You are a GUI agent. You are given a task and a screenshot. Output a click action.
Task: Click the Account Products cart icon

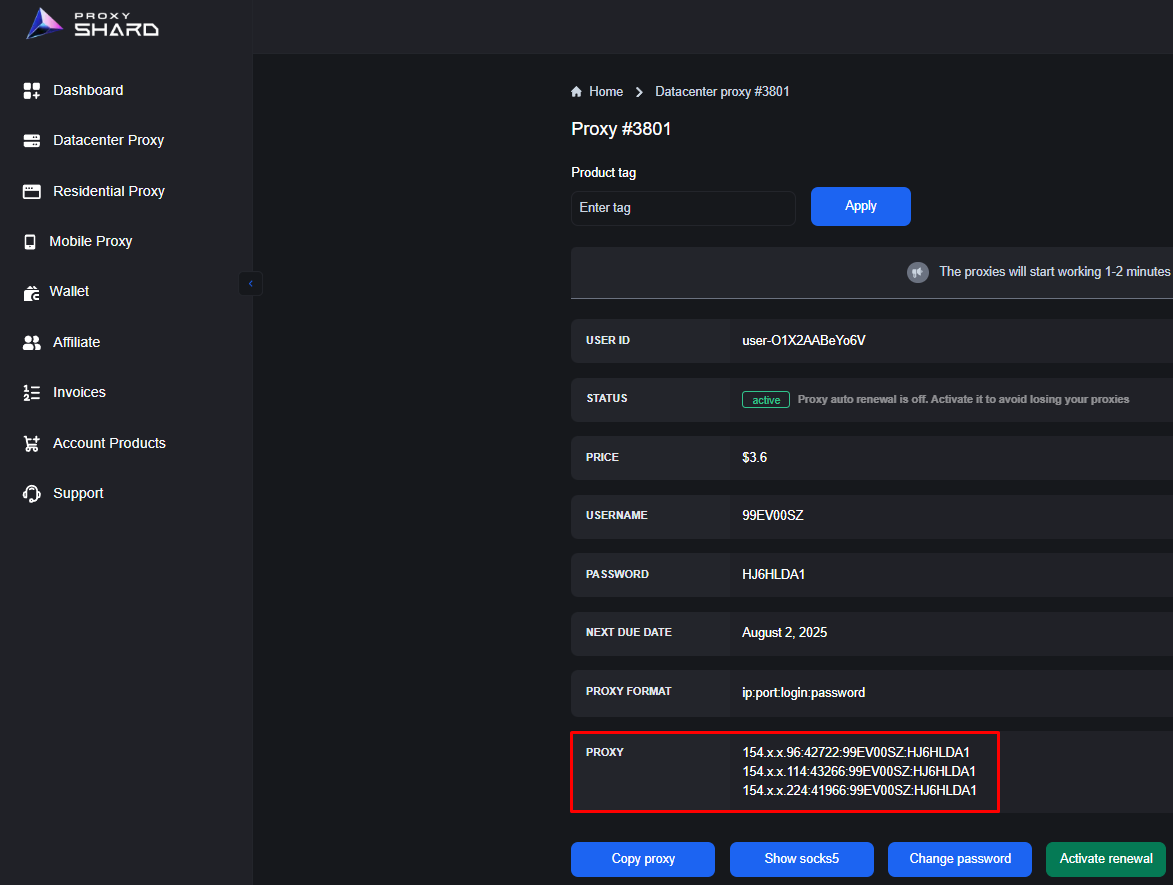pos(31,443)
